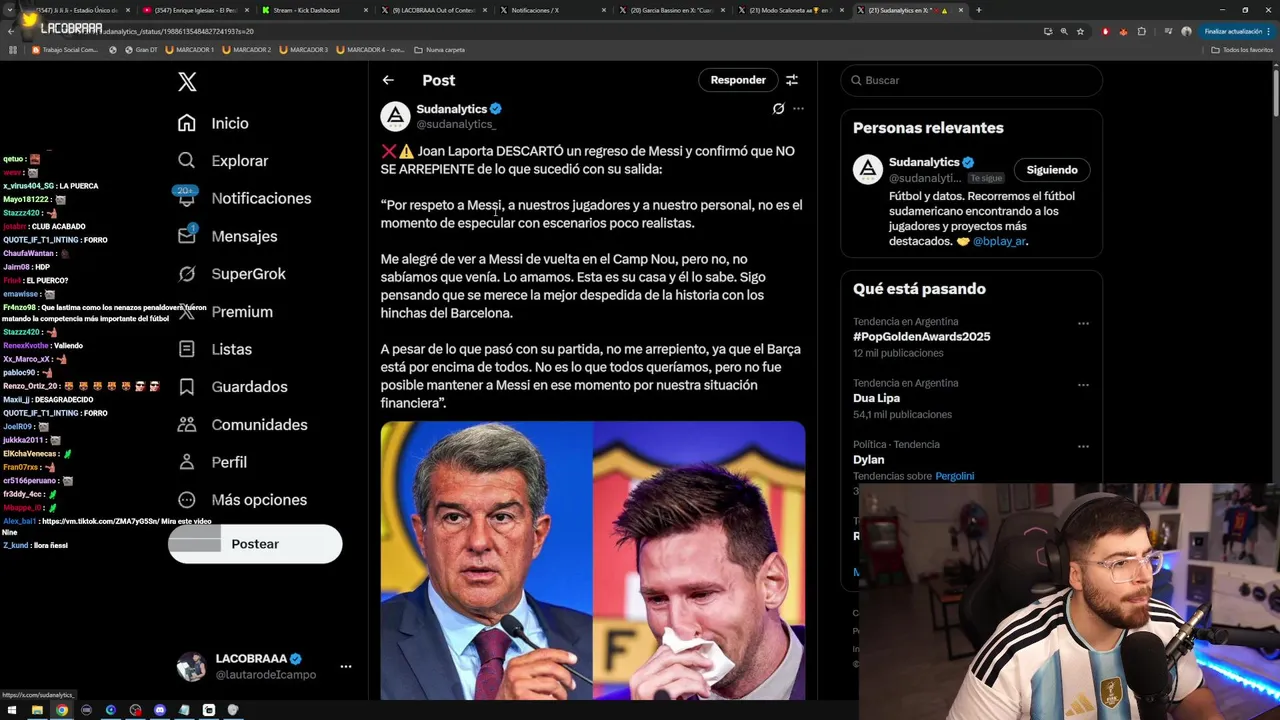Open SuperGrok from the sidebar

[231, 274]
